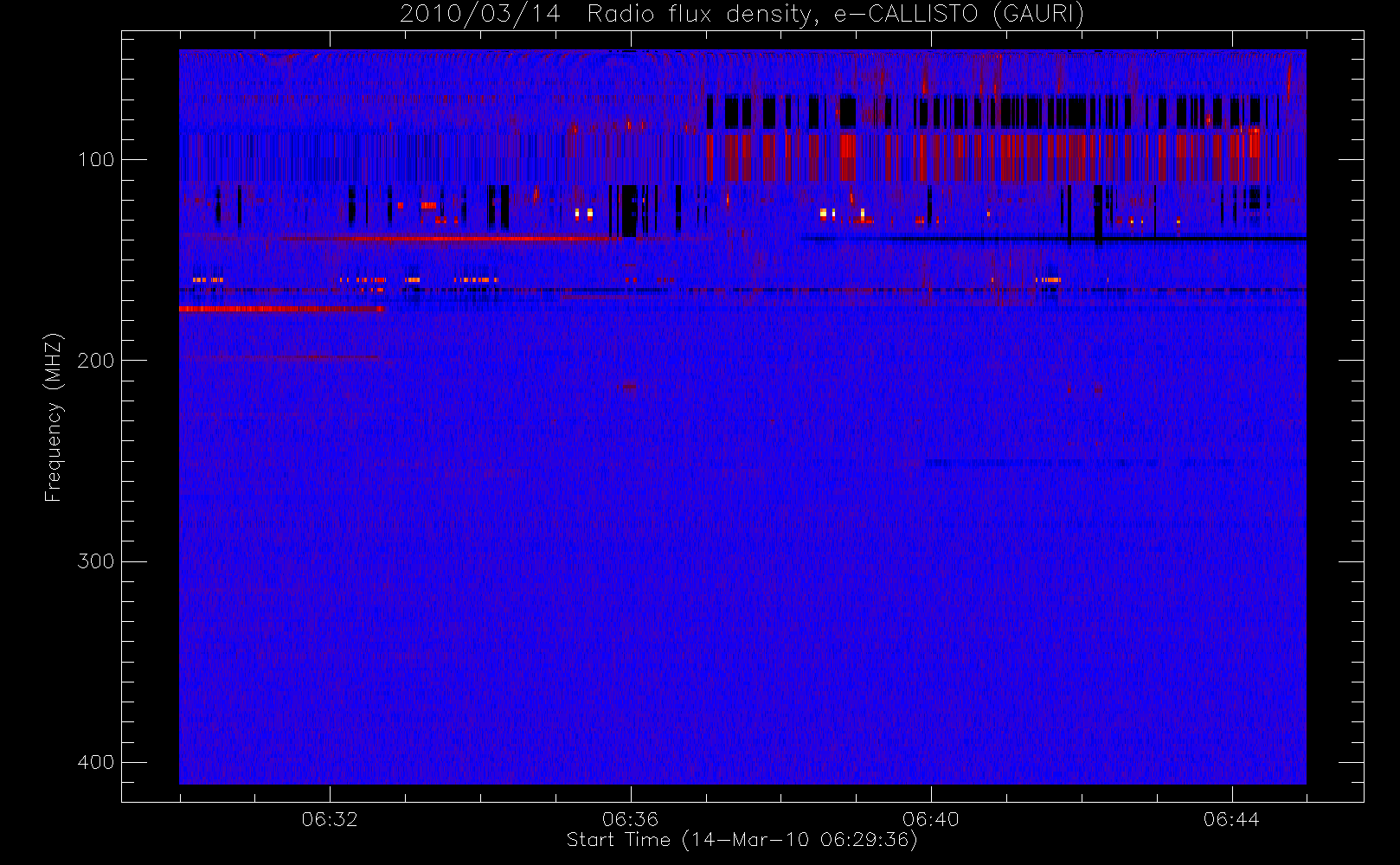Click the '300' frequency tick label
This screenshot has height=865, width=1400.
point(95,561)
